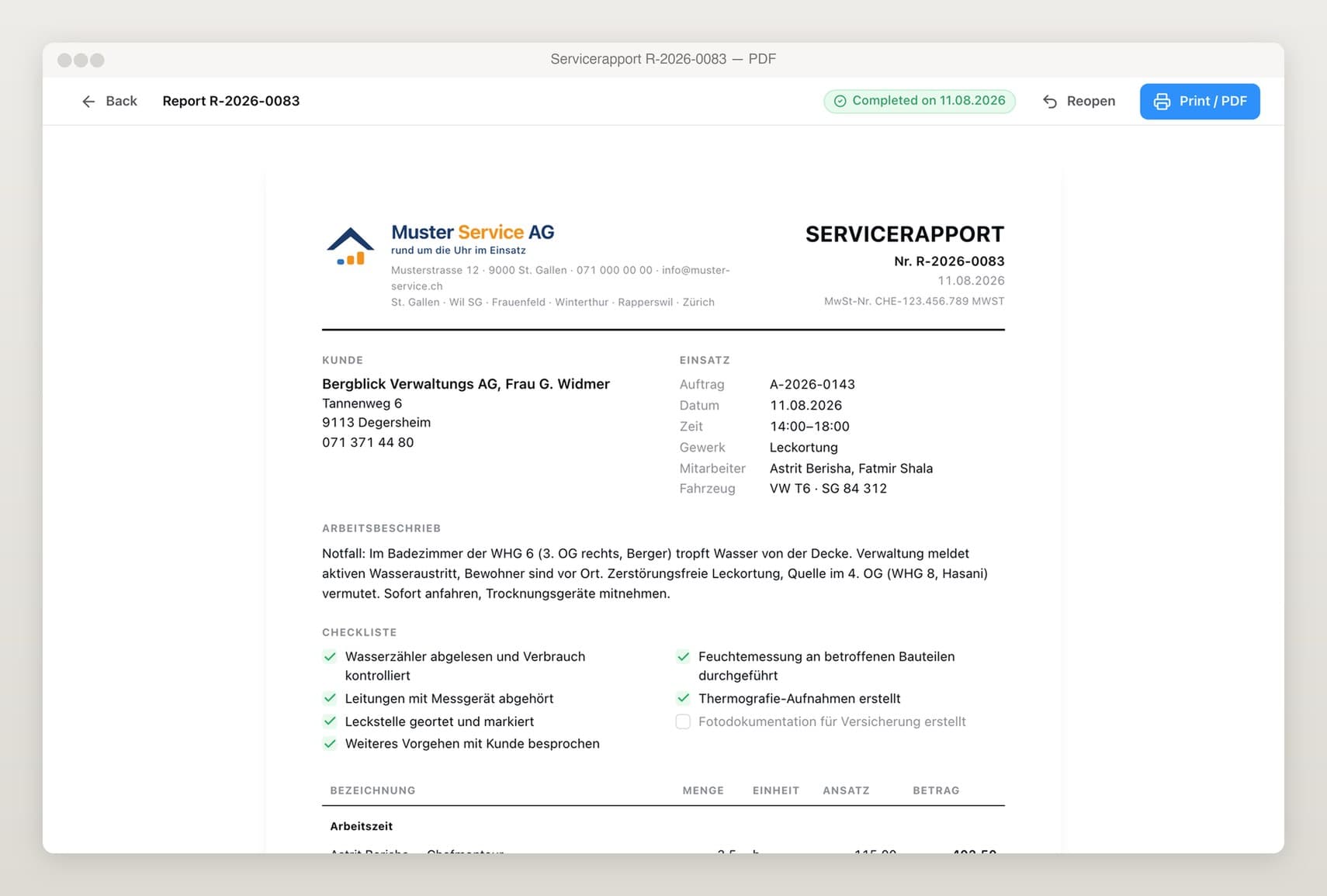Click the printer icon in the blue button
The image size is (1327, 896).
pos(1162,102)
